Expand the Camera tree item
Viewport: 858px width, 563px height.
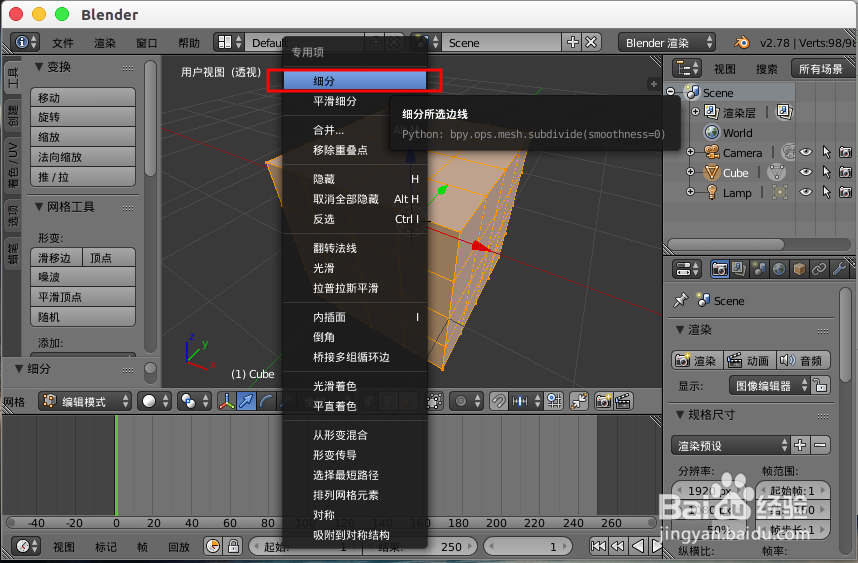tap(691, 152)
